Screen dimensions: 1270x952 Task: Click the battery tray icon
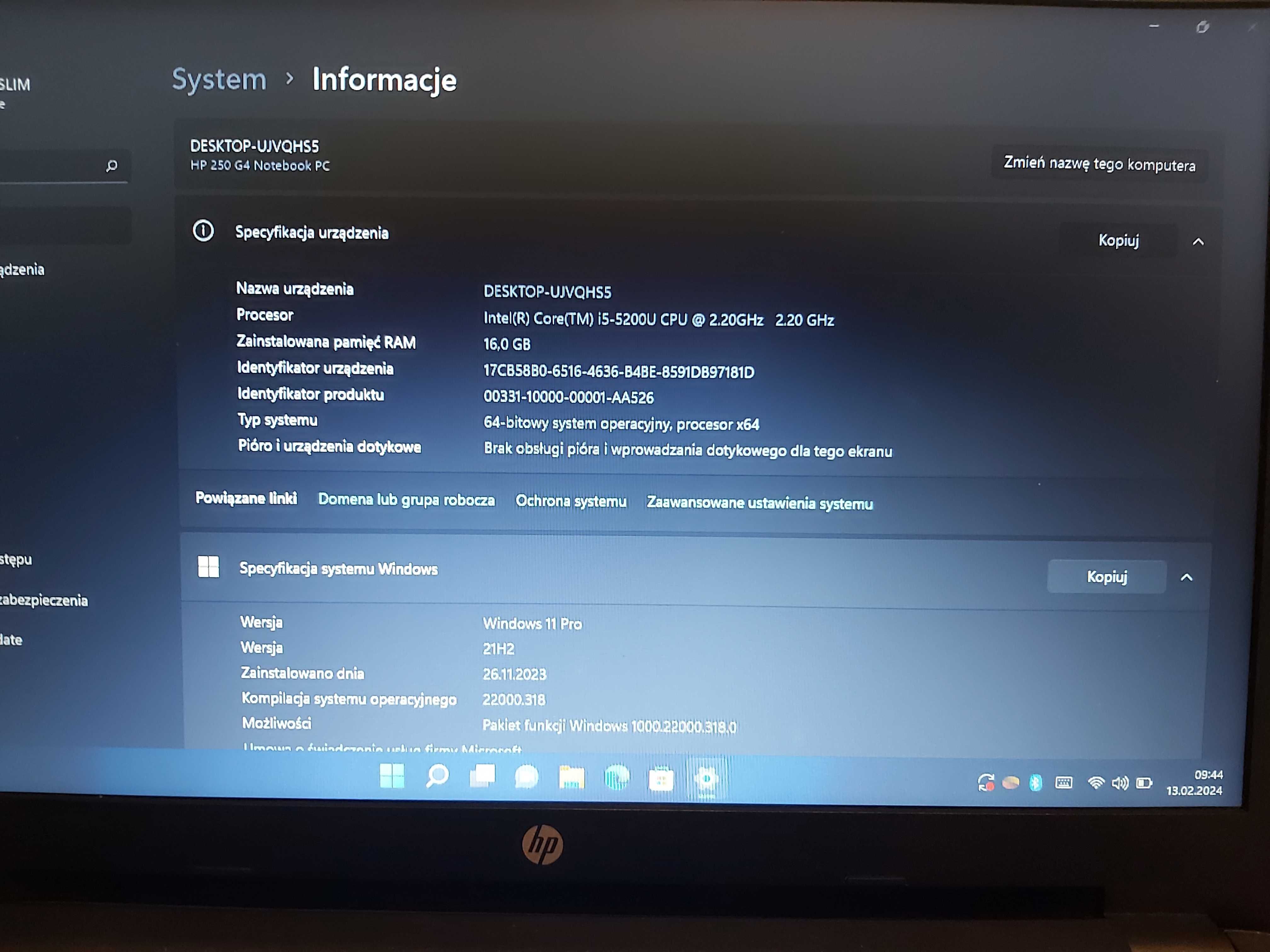[x=1144, y=783]
